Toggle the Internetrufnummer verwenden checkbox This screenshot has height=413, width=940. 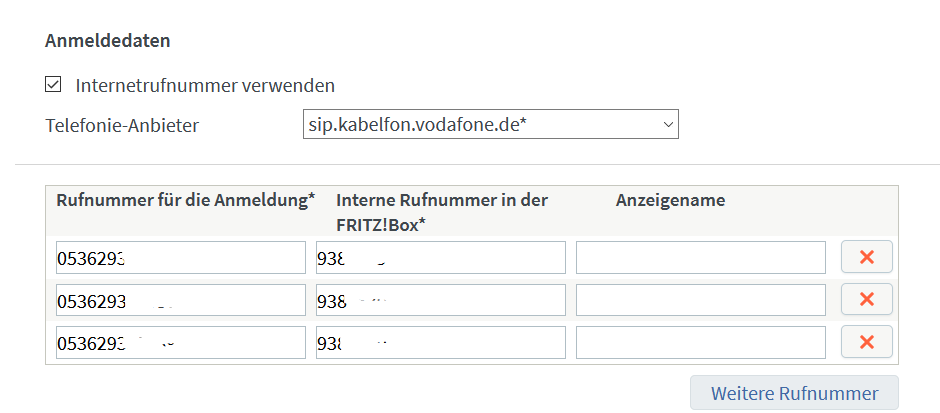coord(54,85)
